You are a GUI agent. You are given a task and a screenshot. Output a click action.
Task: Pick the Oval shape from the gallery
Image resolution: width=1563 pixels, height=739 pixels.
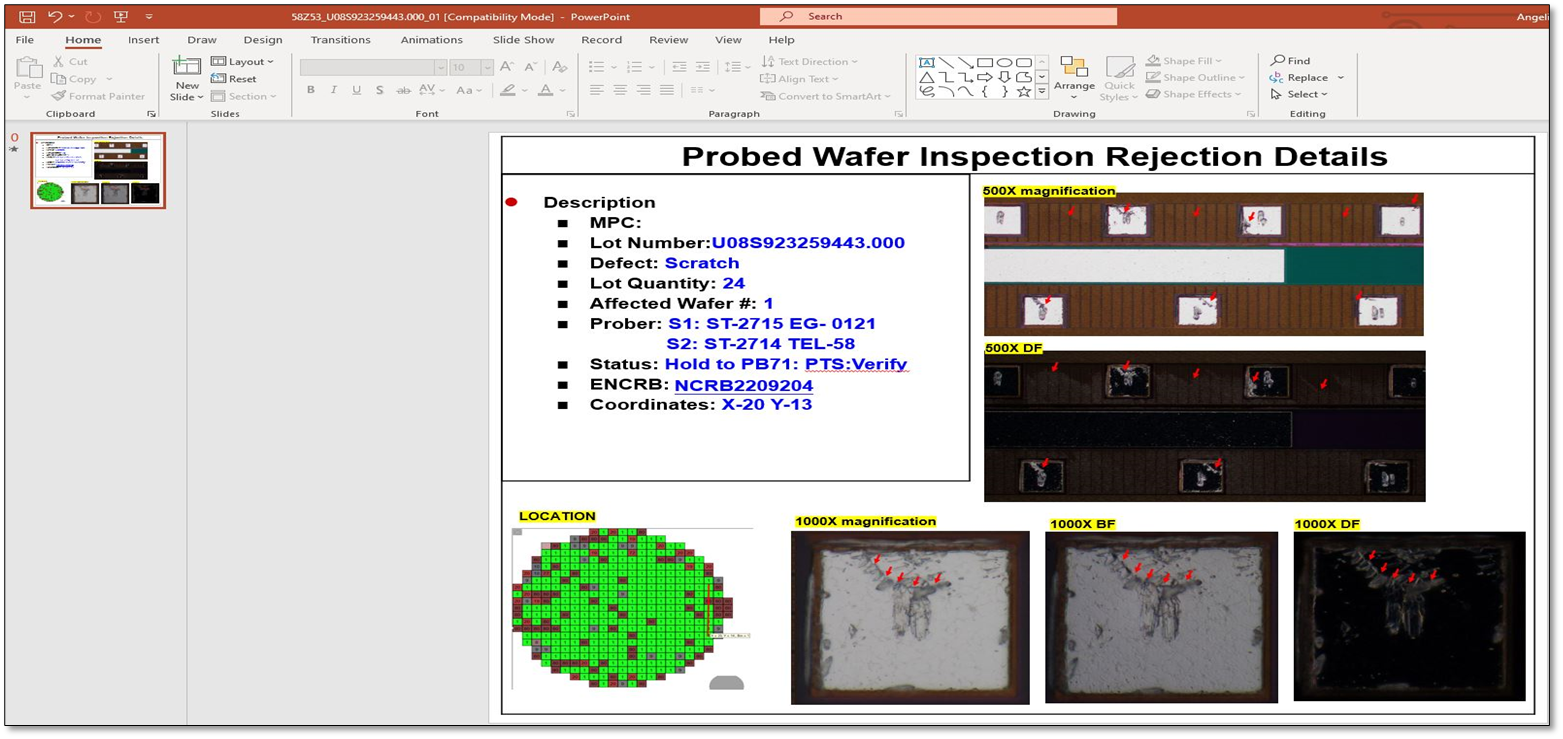[x=1005, y=62]
